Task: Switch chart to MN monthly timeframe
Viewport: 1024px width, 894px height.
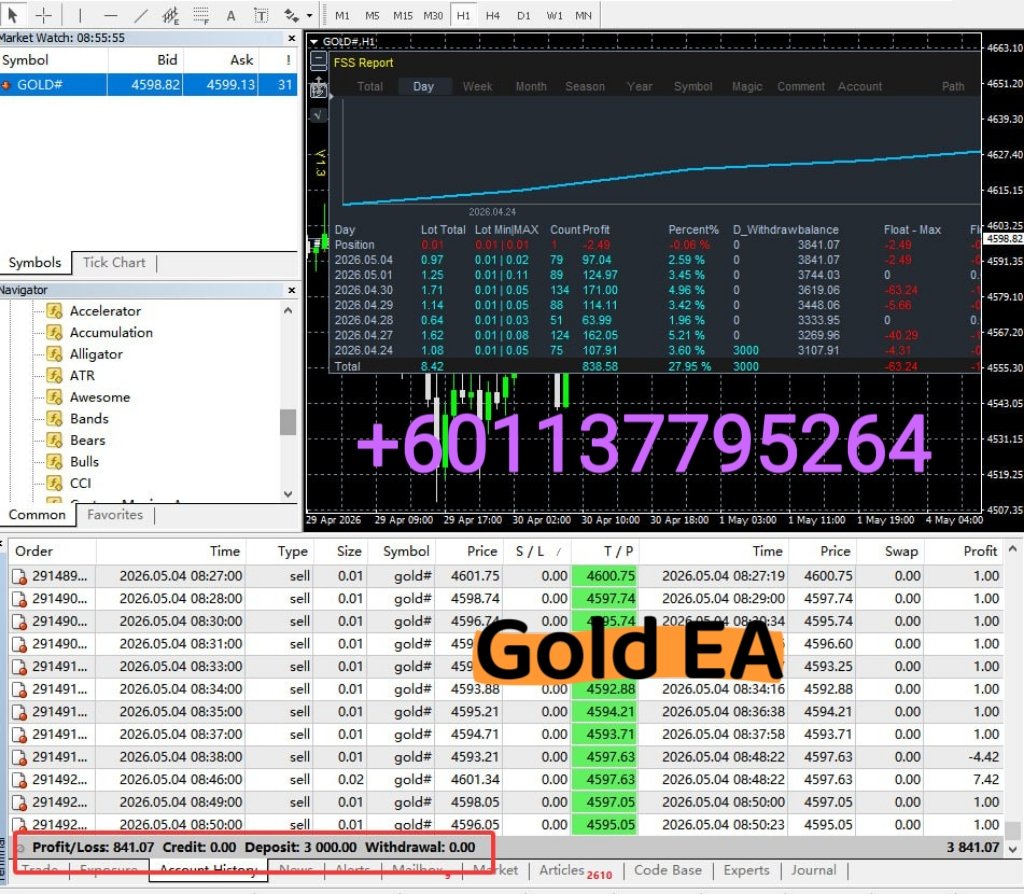Action: [x=583, y=15]
